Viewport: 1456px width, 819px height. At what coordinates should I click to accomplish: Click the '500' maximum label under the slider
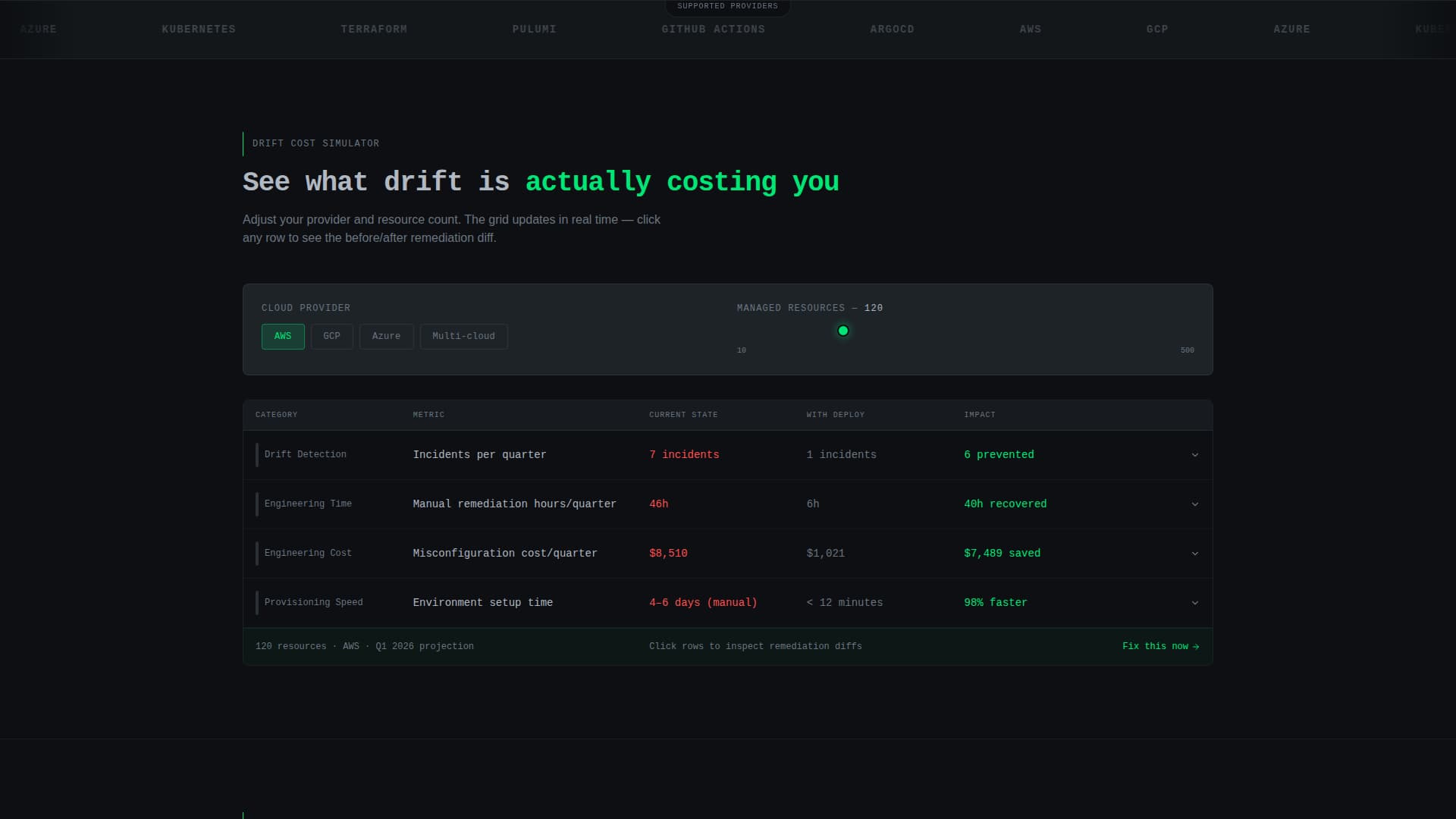[x=1187, y=350]
